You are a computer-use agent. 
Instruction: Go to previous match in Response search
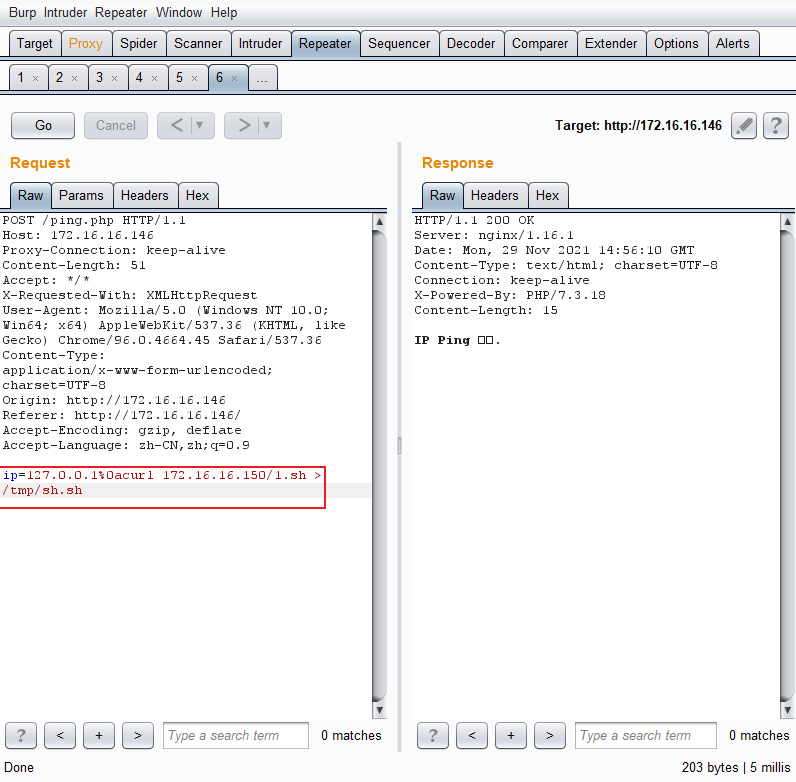point(472,735)
